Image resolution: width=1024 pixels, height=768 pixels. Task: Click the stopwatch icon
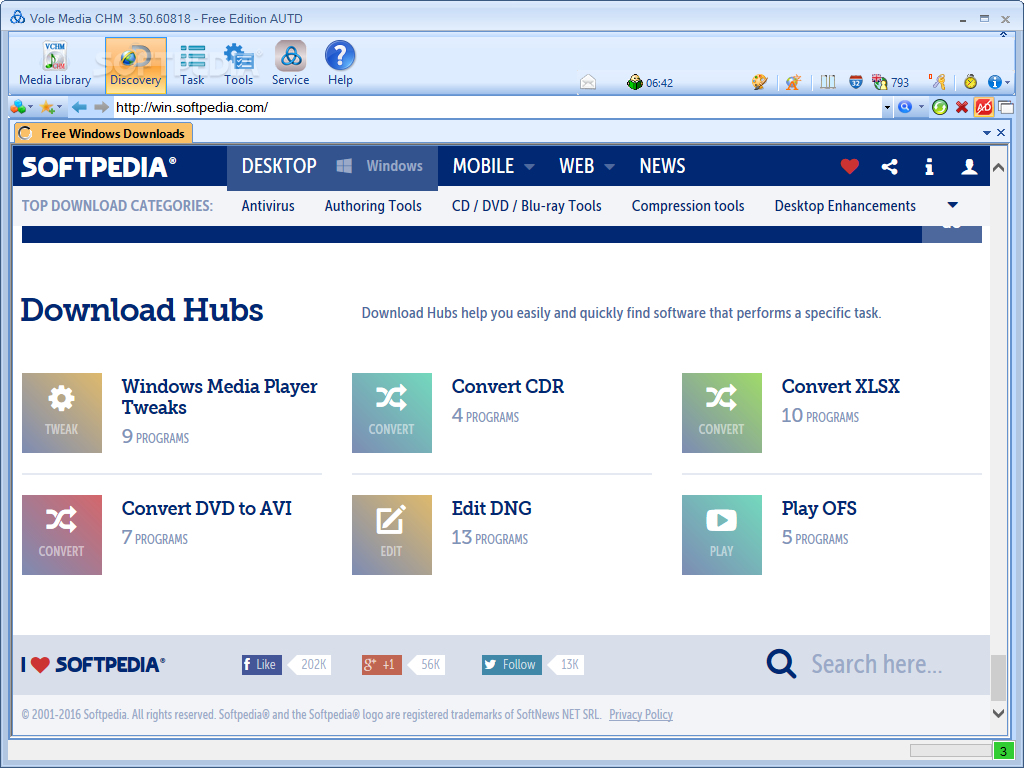click(970, 82)
